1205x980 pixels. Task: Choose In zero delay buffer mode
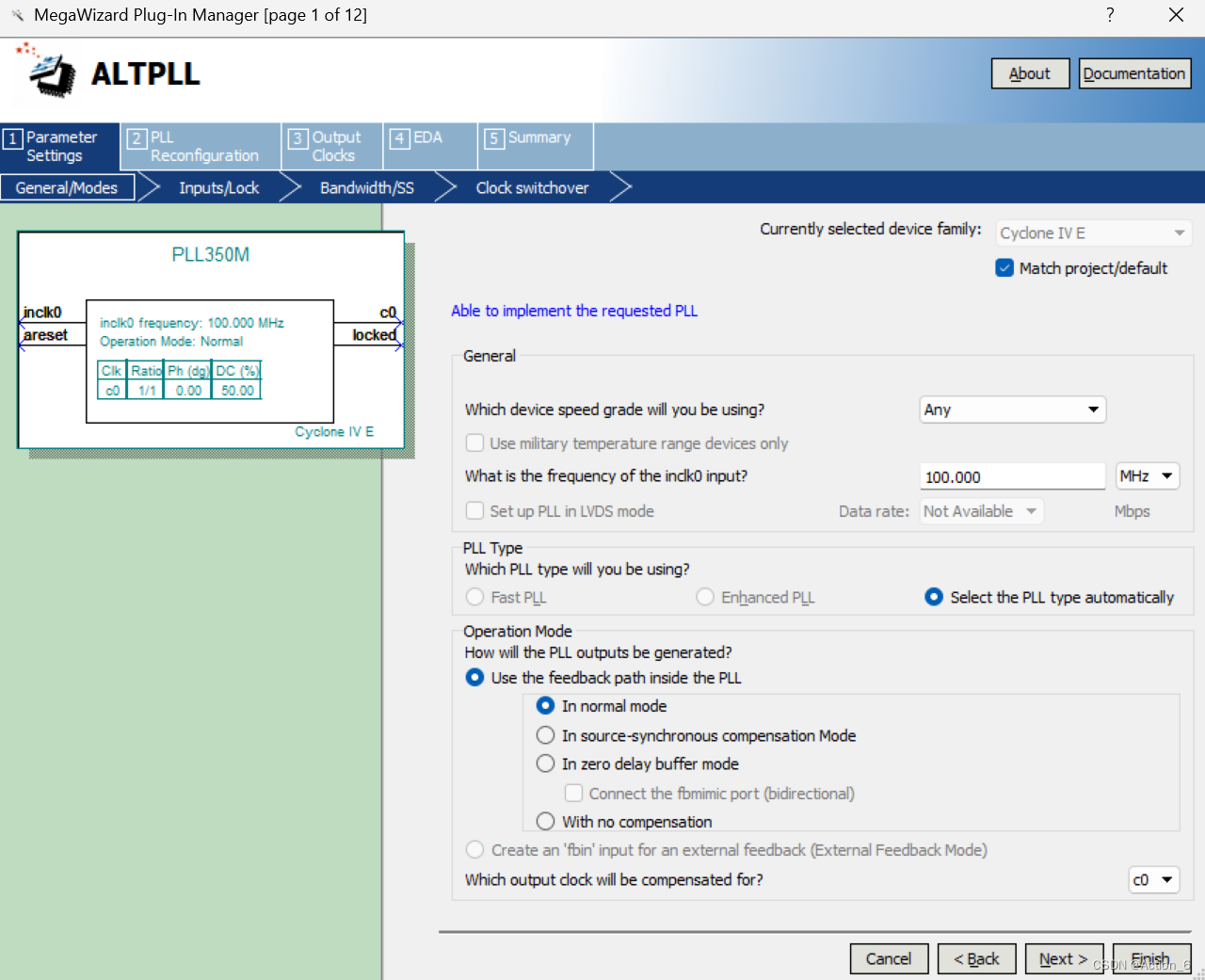point(545,763)
